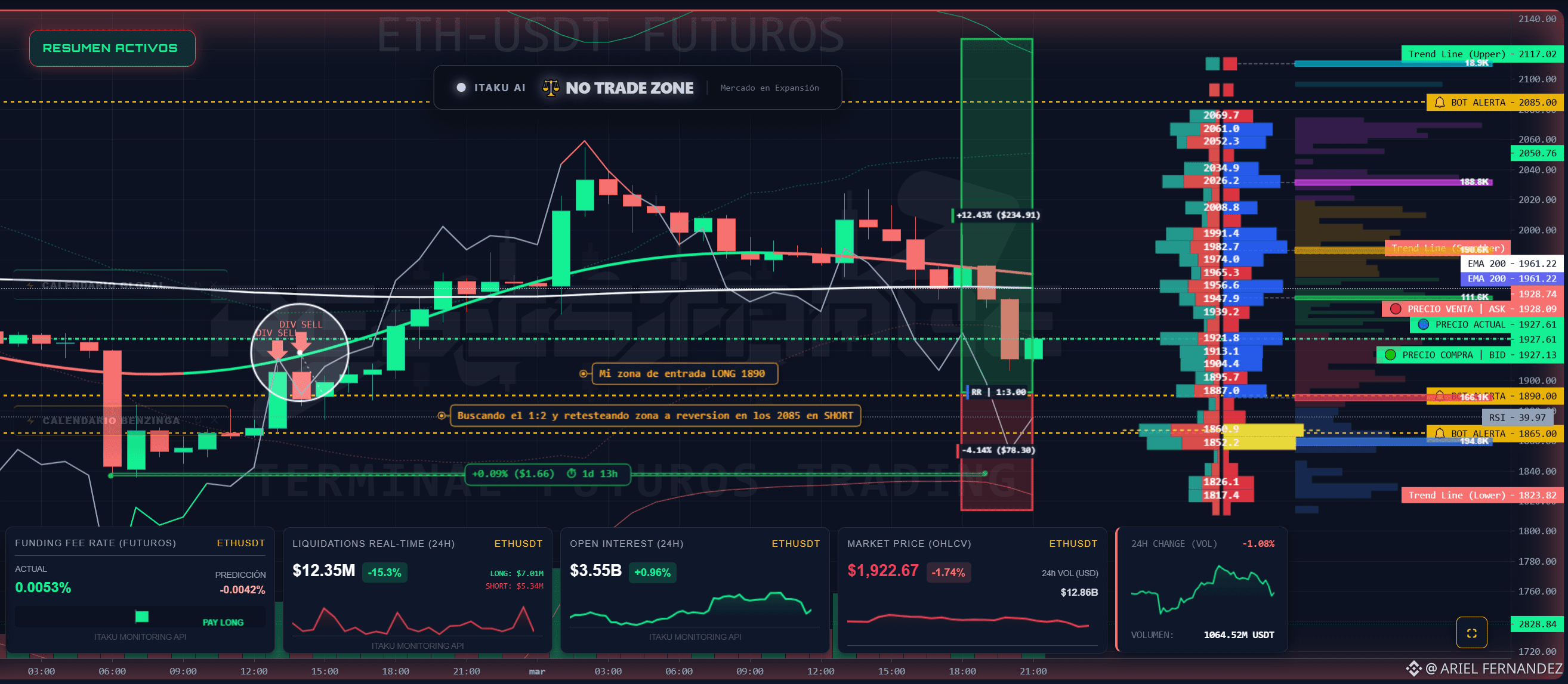Click the 24h volume value $12.86B
The image size is (1568, 684).
coord(1079,592)
